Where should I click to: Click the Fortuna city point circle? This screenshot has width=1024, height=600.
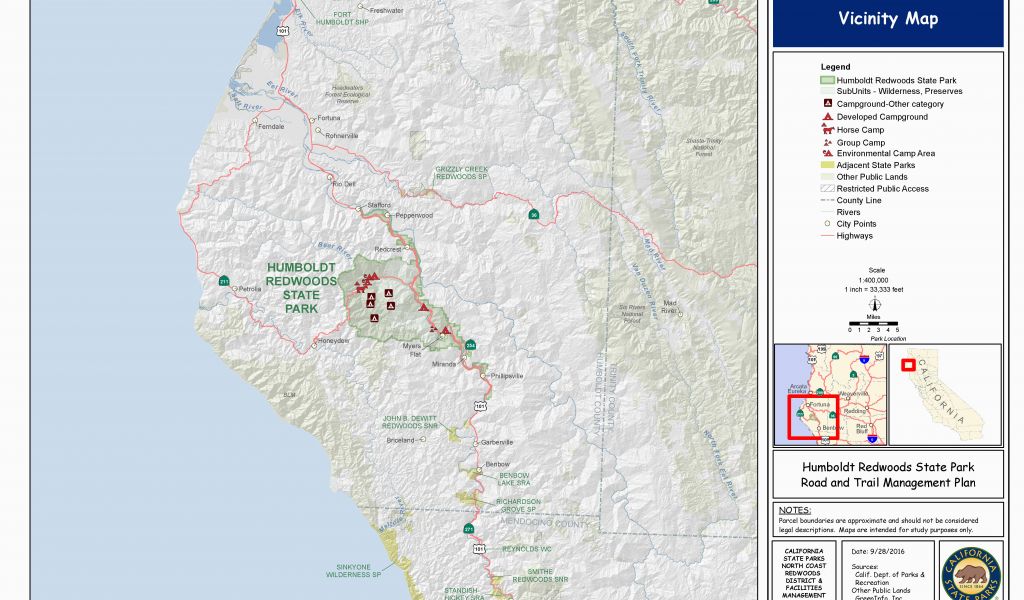tap(312, 119)
